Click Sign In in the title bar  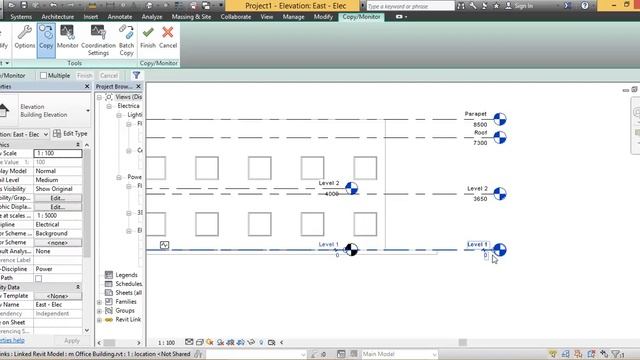pos(523,6)
